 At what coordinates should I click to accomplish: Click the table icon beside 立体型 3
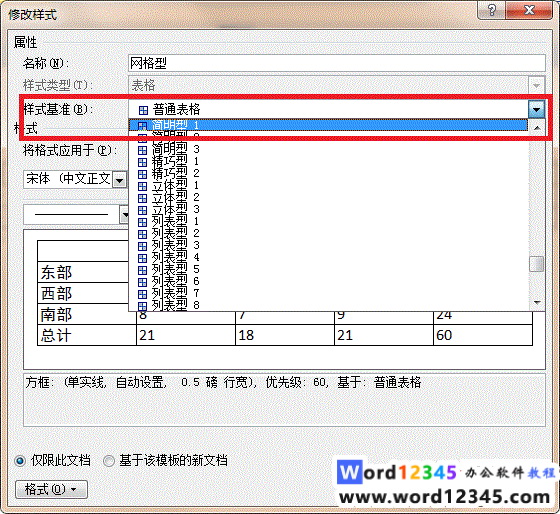142,210
